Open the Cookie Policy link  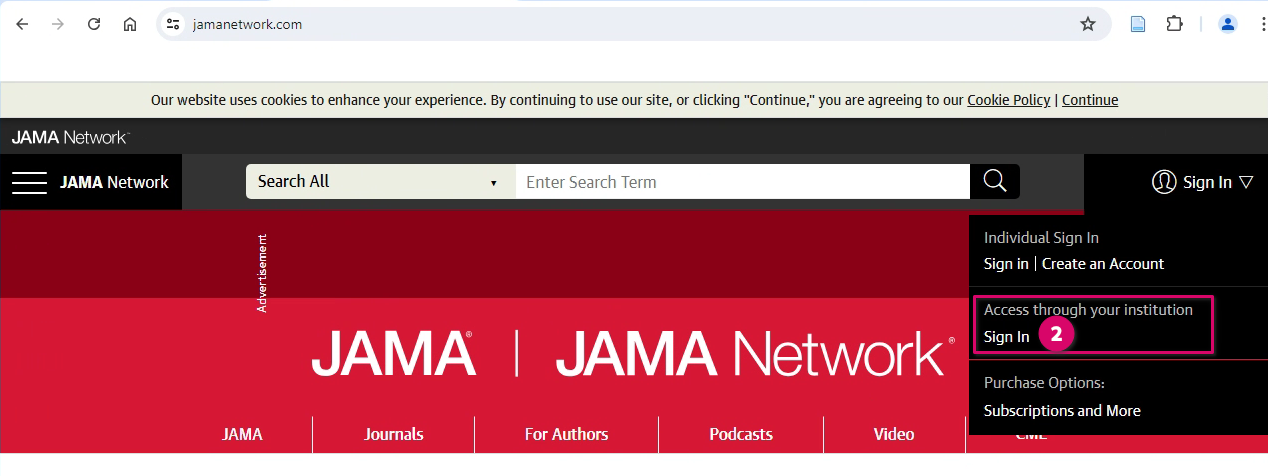[1008, 100]
